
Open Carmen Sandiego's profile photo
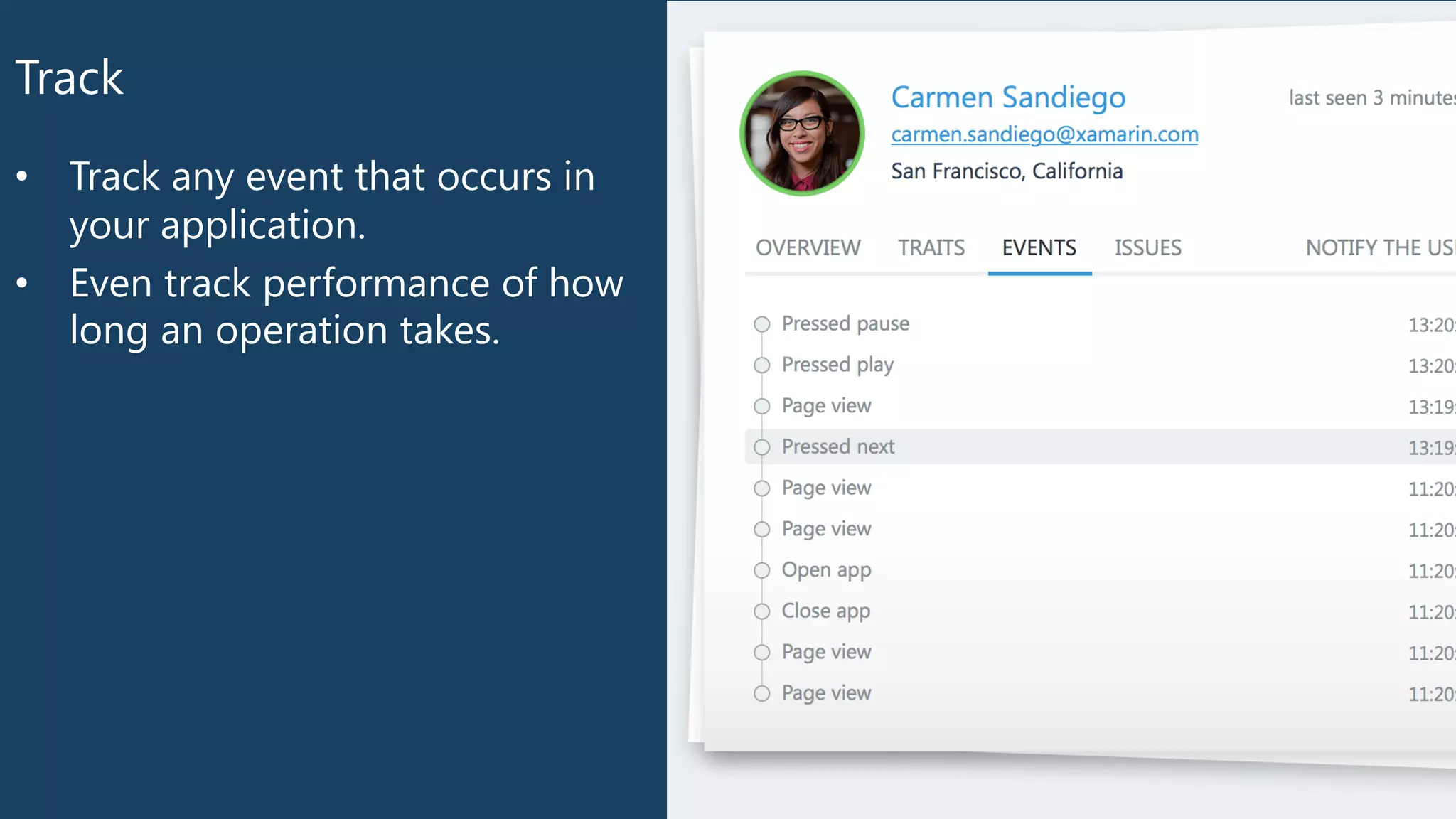(802, 133)
